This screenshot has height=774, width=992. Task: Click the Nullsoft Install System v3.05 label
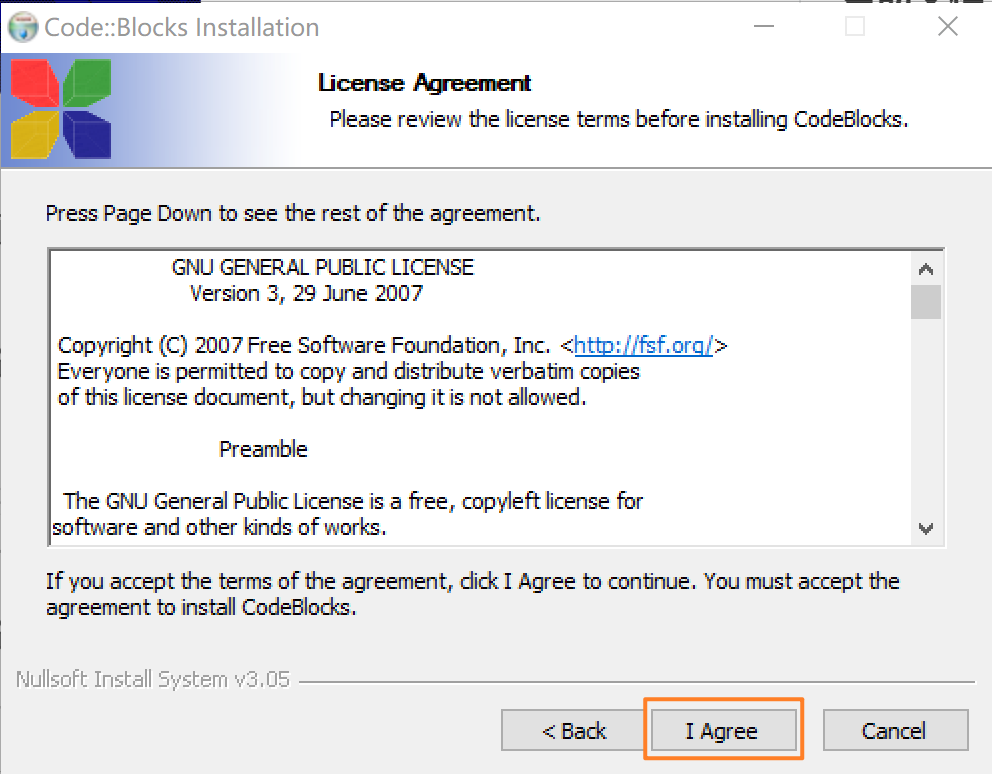point(151,678)
